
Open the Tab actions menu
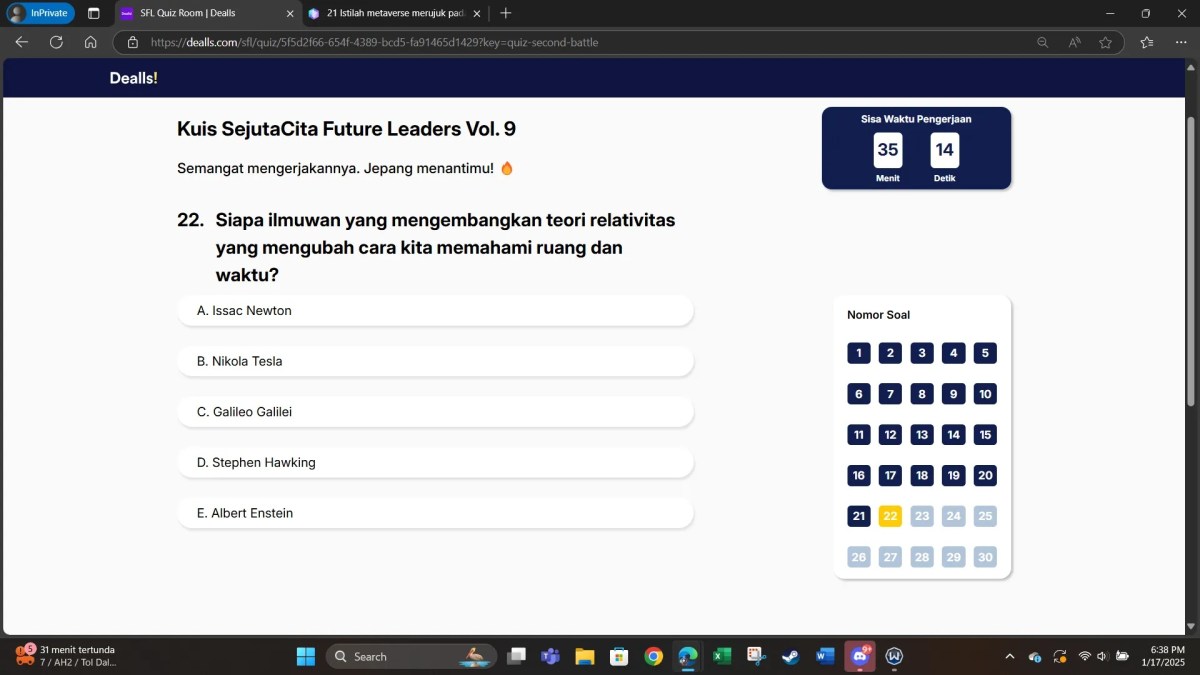93,13
